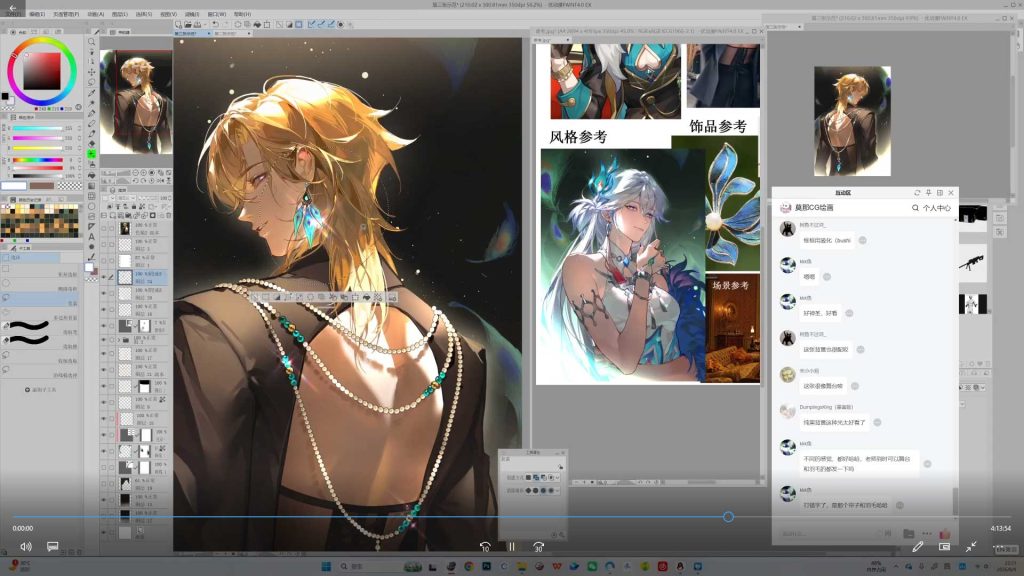Click folder icon beside chat input
The height and width of the screenshot is (576, 1024).
908,534
